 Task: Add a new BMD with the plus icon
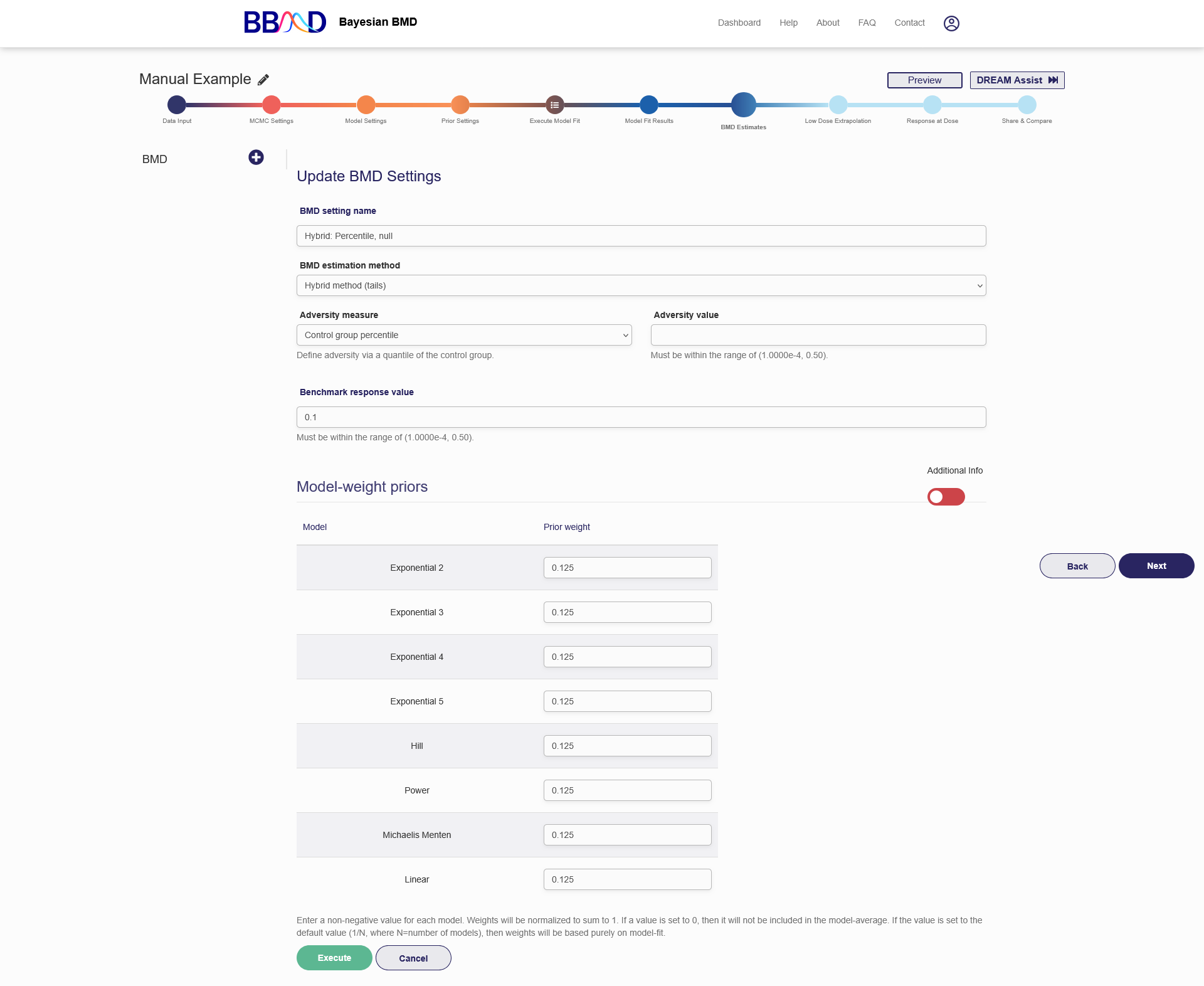pyautogui.click(x=256, y=157)
